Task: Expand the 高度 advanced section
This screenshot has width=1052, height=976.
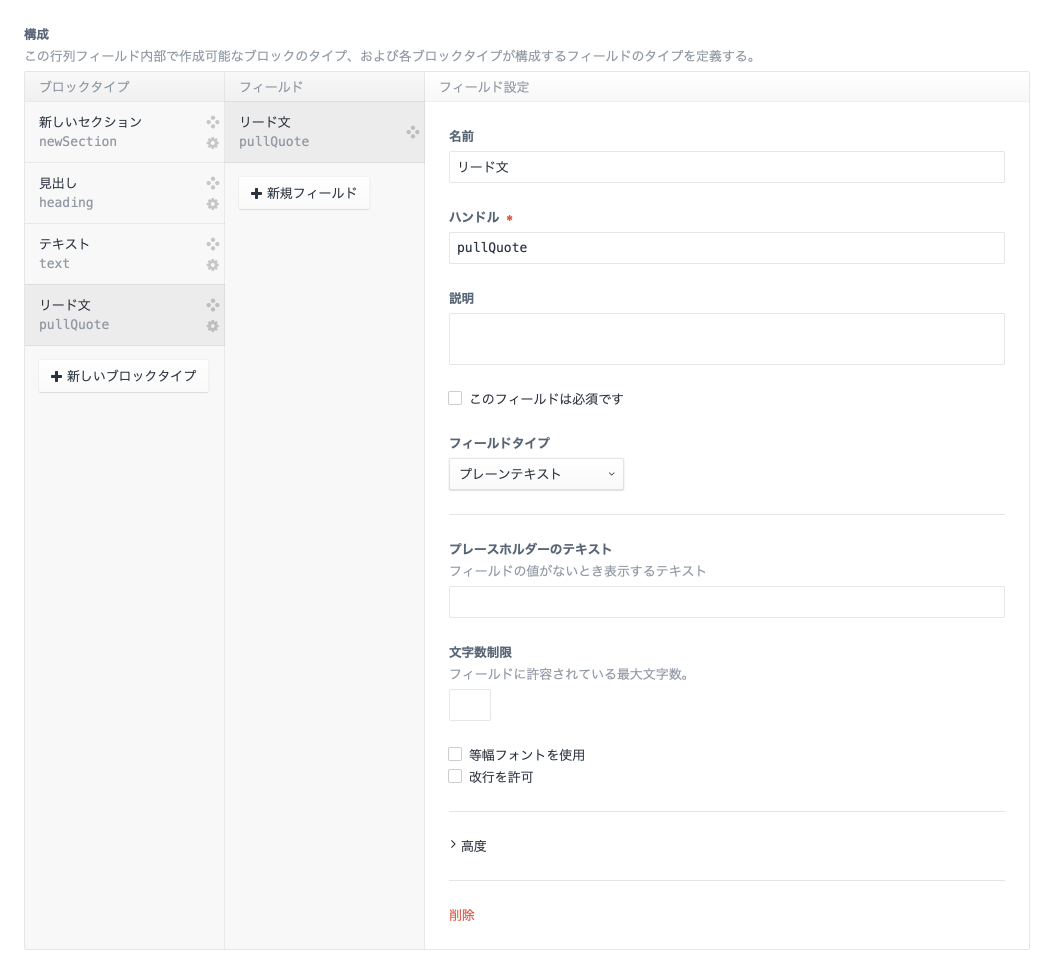Action: [468, 846]
